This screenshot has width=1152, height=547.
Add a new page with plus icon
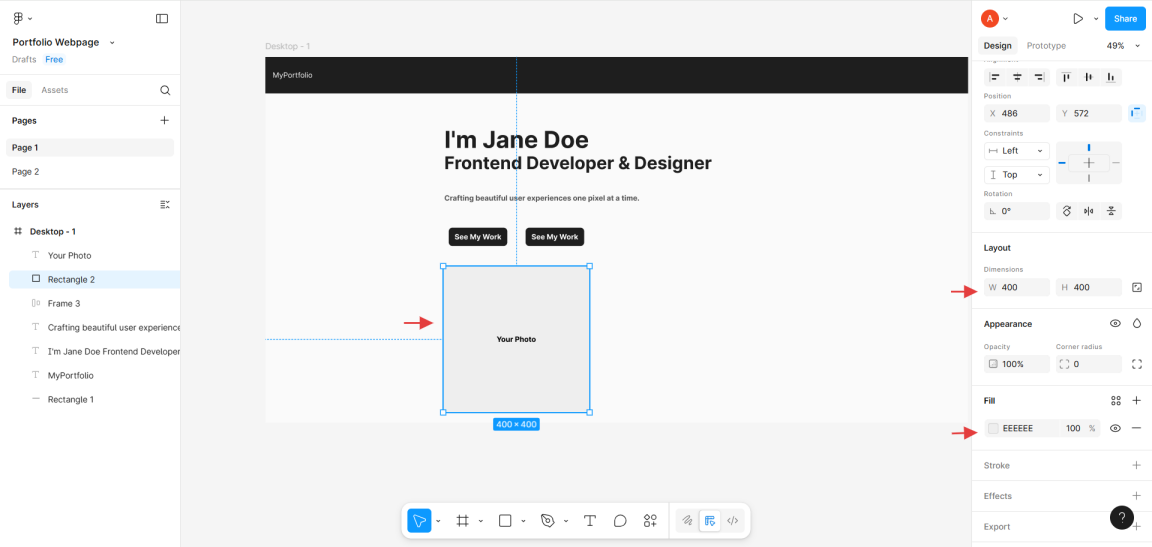[x=165, y=120]
